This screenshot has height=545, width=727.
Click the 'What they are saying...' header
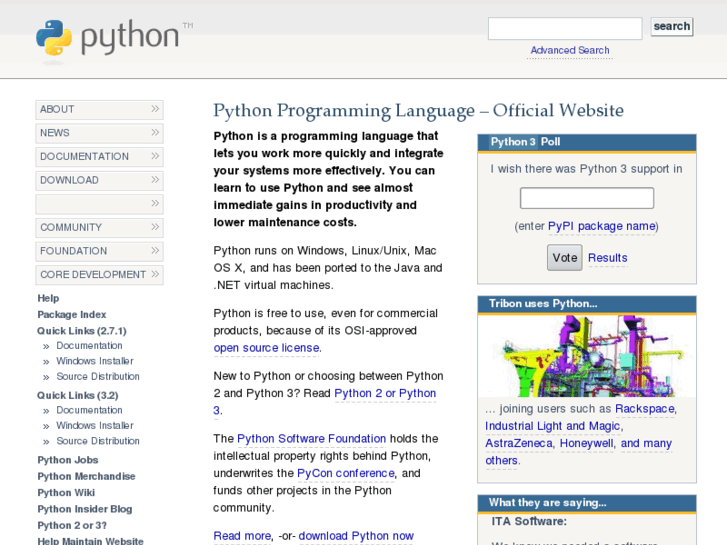pyautogui.click(x=587, y=503)
